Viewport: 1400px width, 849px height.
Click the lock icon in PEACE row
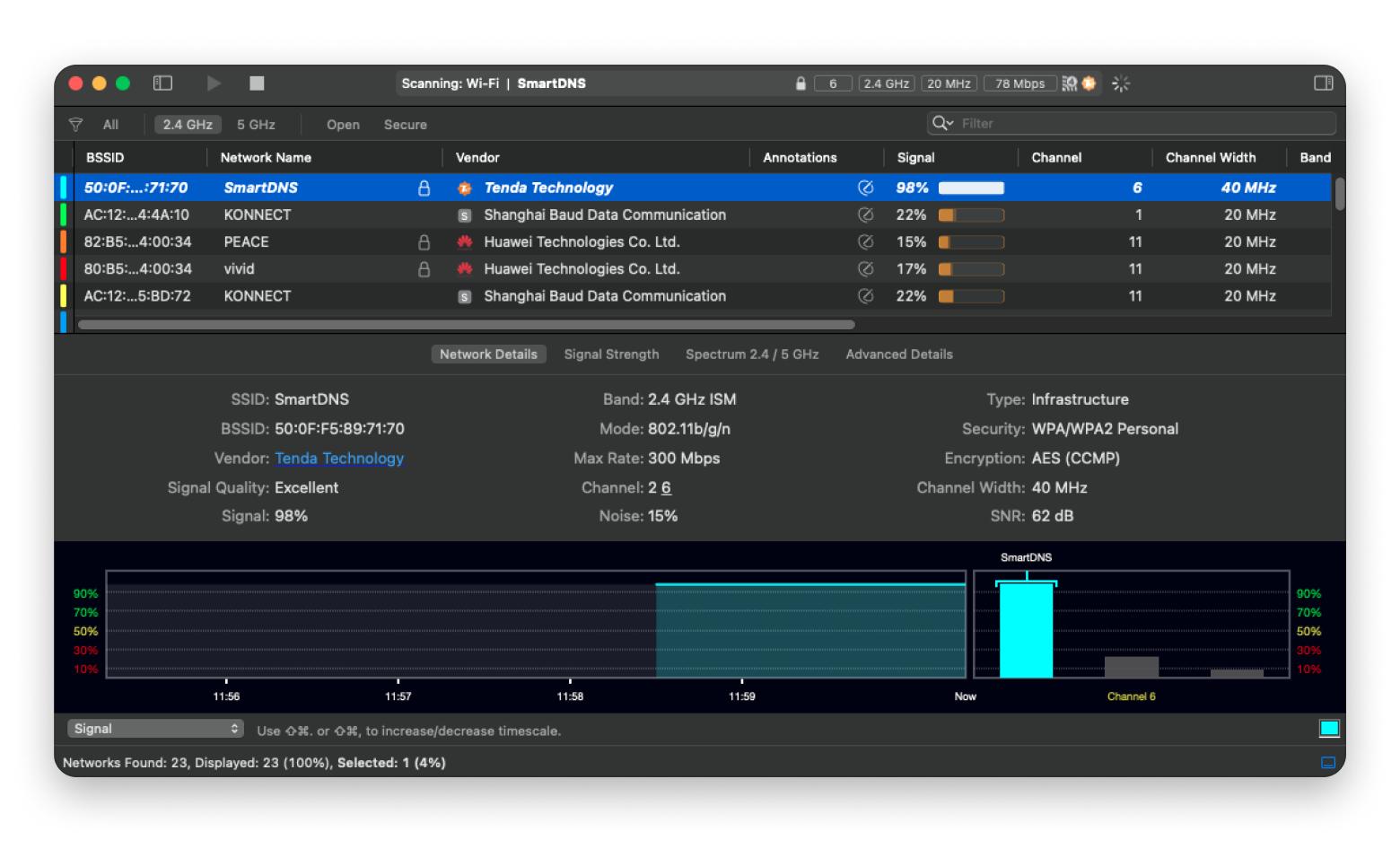pyautogui.click(x=424, y=242)
